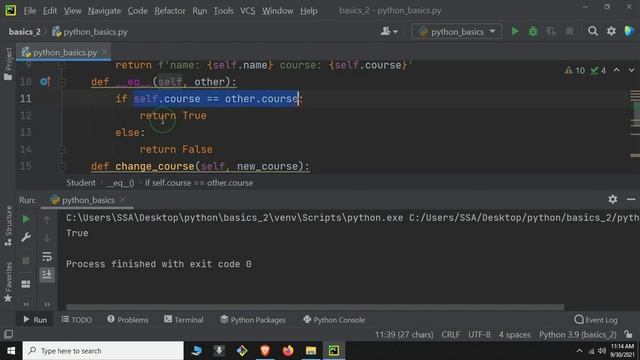Start debugging with the bug icon

click(x=533, y=31)
